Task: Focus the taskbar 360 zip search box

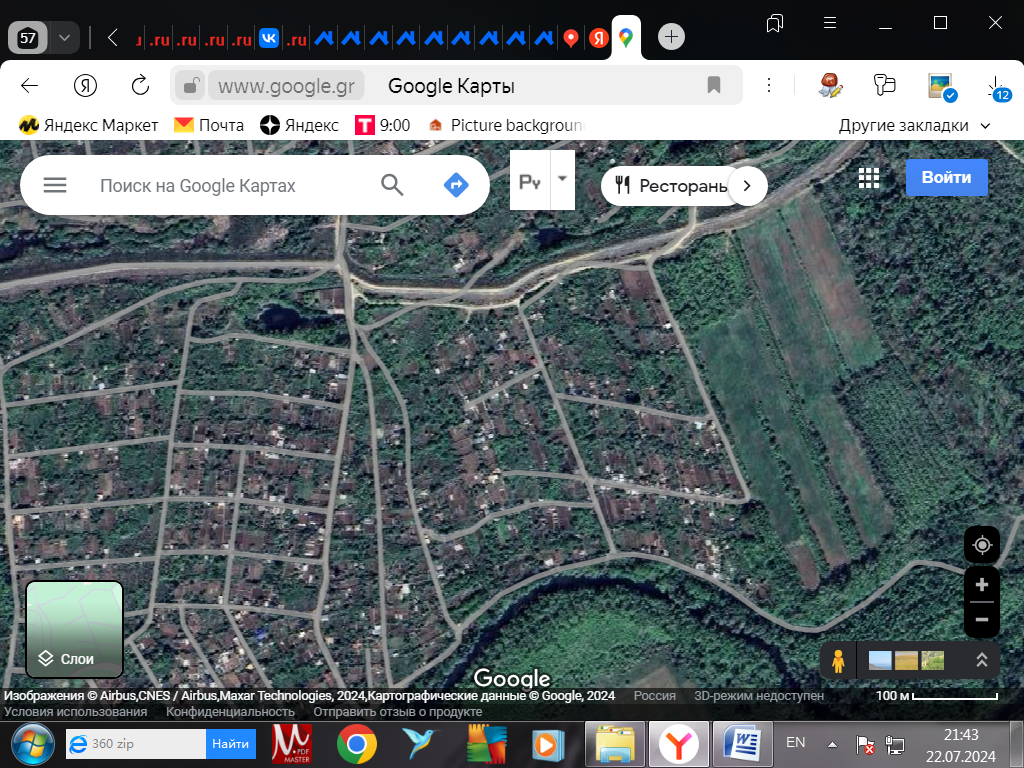Action: click(x=136, y=744)
